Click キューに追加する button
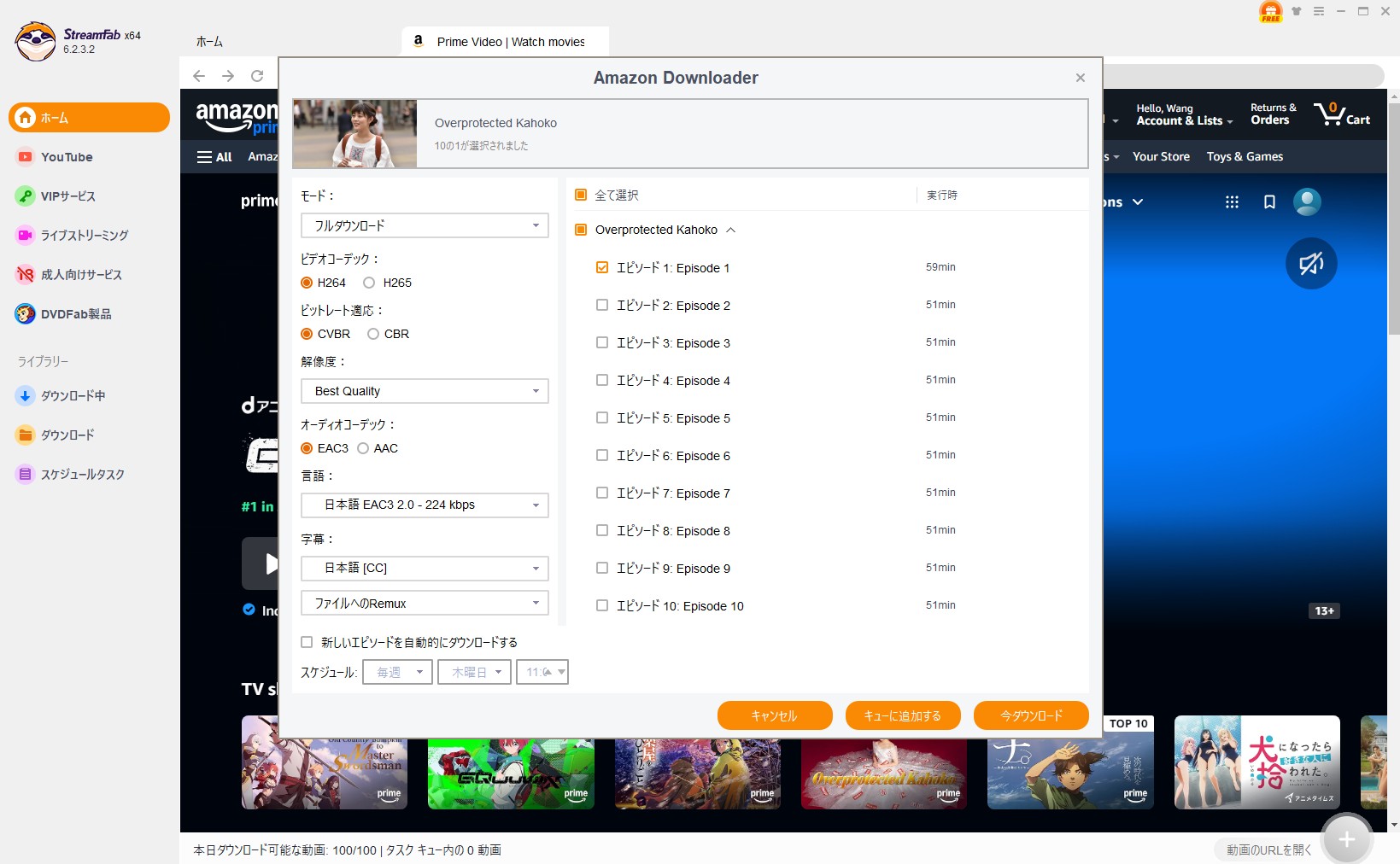The height and width of the screenshot is (864, 1400). (903, 715)
